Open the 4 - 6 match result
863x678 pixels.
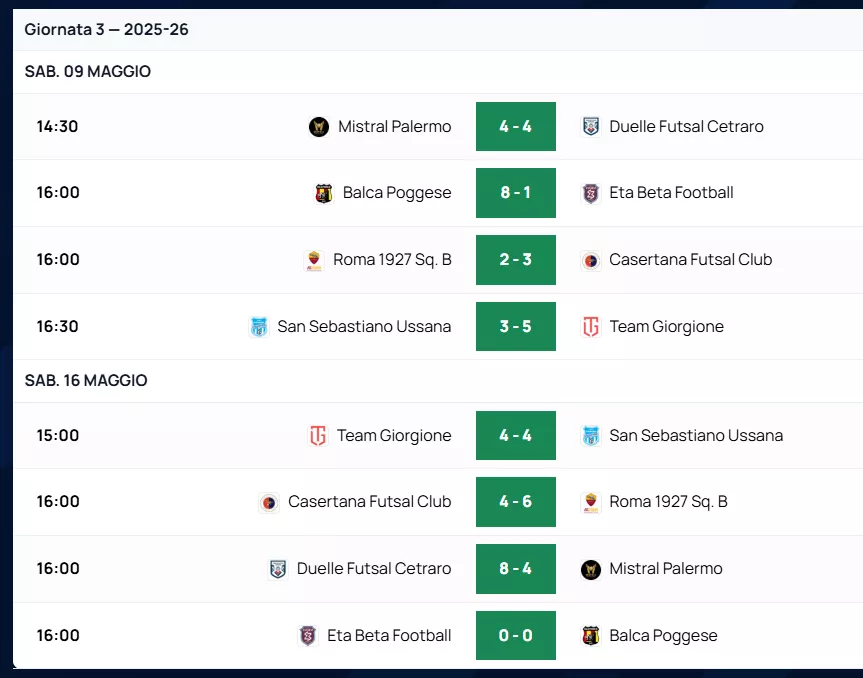(x=516, y=502)
